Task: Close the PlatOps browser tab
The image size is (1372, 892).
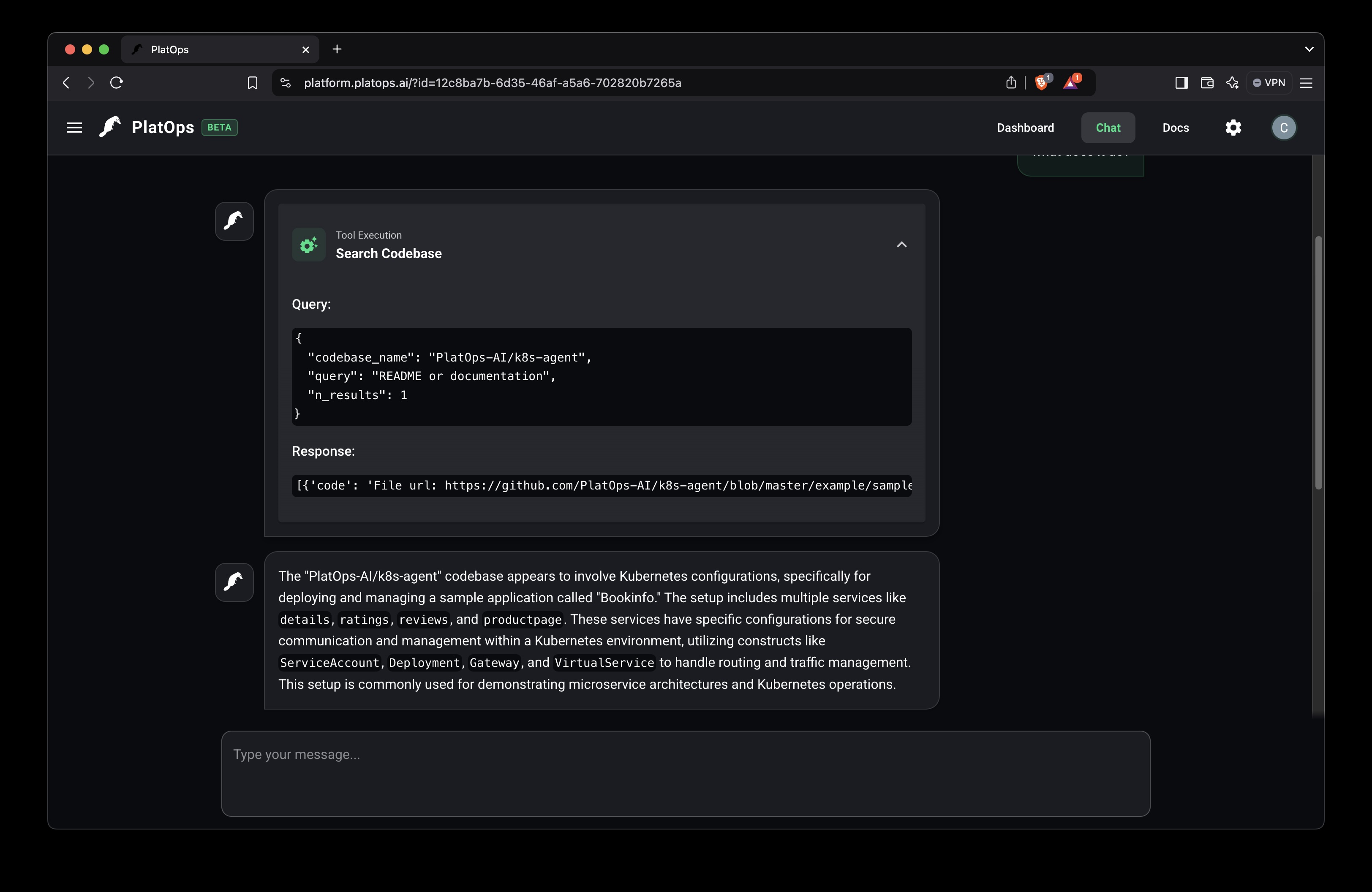Action: (x=305, y=49)
